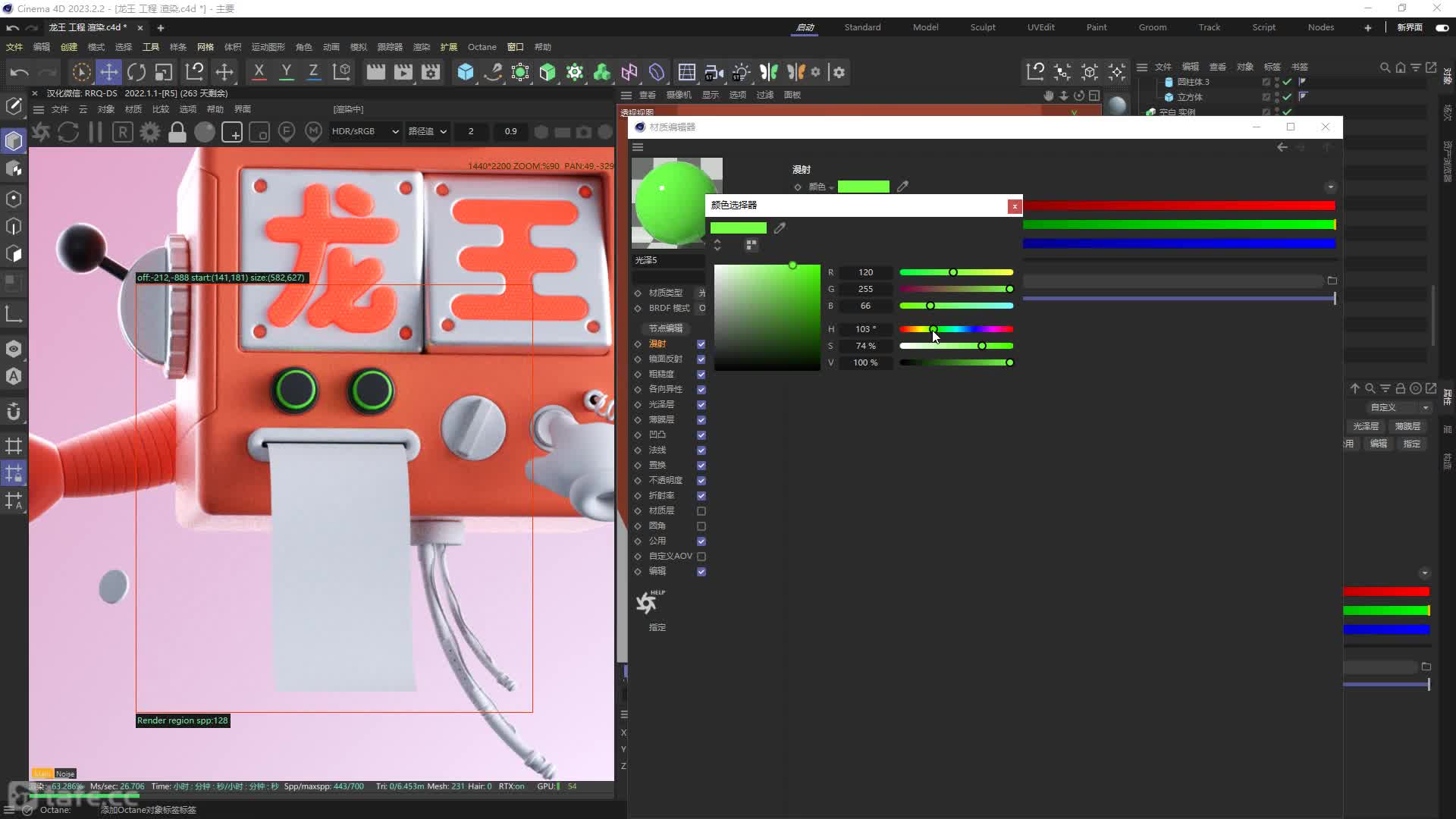Click the 节点编辑 button

click(666, 328)
